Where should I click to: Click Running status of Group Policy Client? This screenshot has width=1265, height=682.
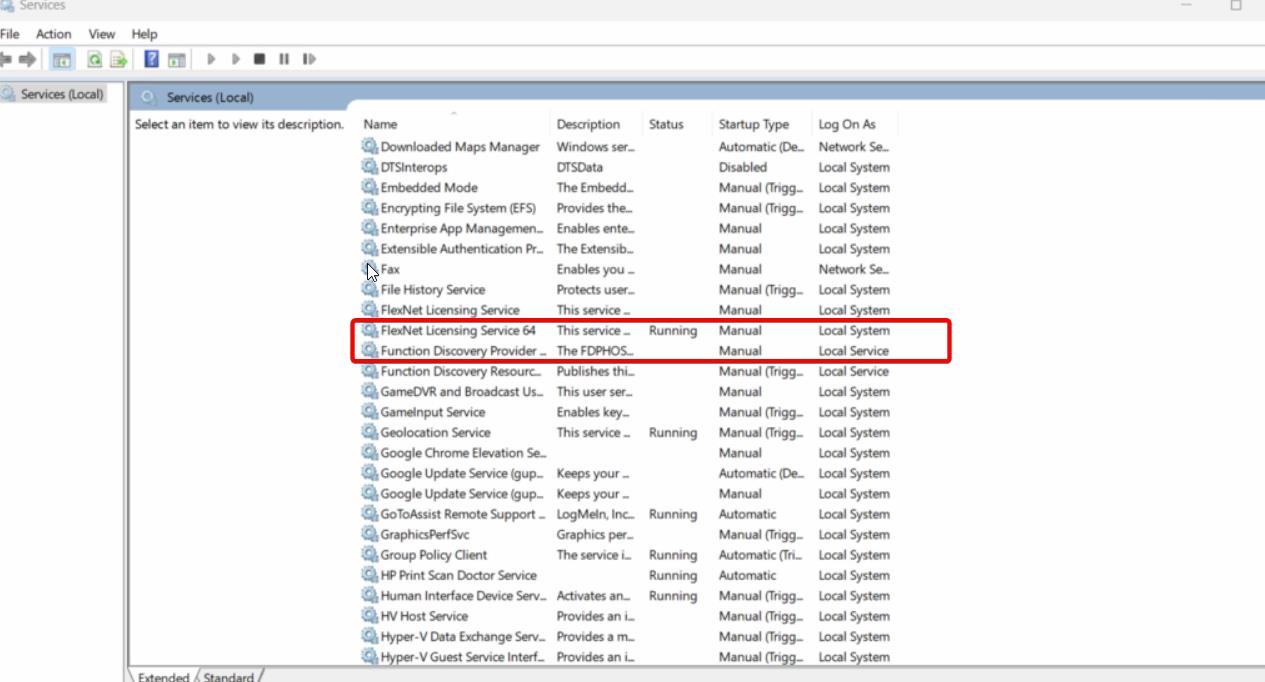[x=673, y=555]
